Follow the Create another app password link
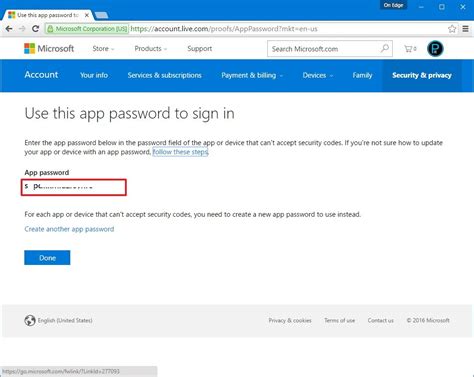 tap(69, 229)
